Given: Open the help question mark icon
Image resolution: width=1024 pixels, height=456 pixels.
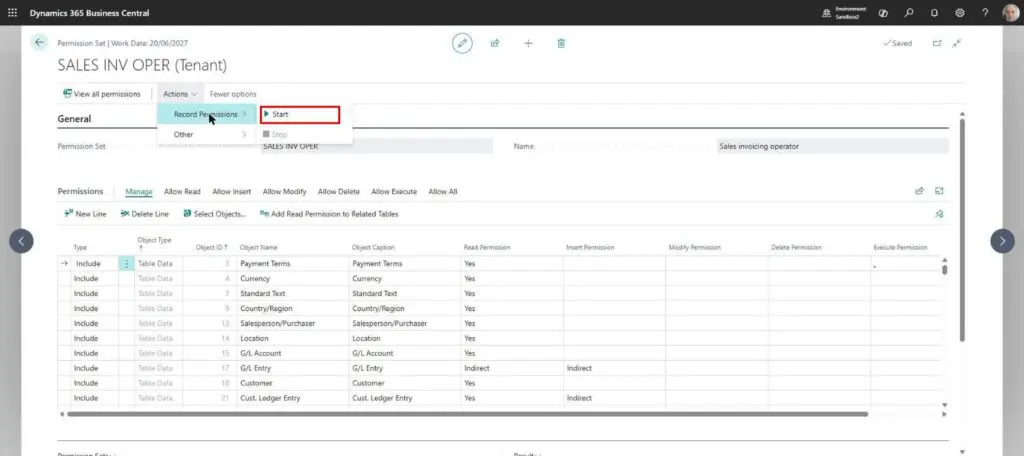Looking at the screenshot, I should [x=985, y=12].
